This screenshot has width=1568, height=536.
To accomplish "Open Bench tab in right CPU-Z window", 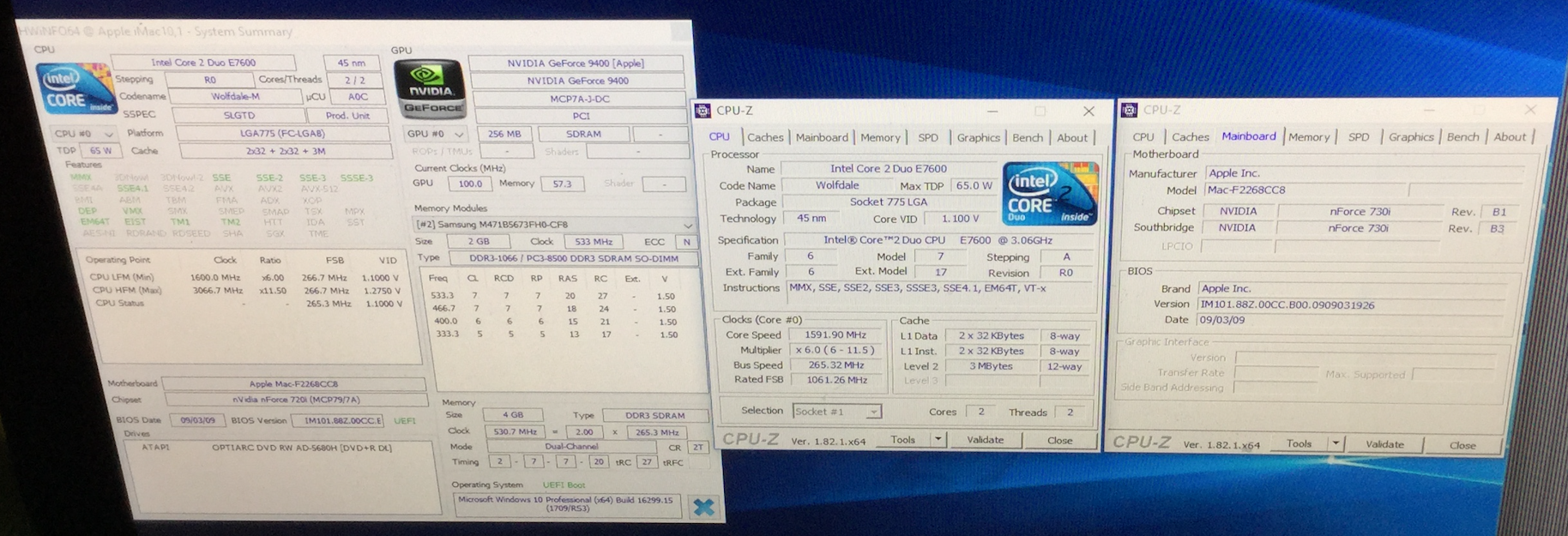I will (x=1462, y=137).
